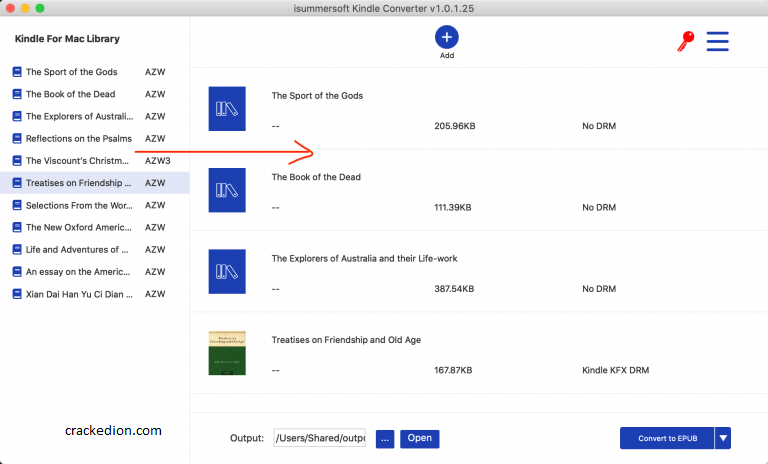This screenshot has width=768, height=464.
Task: Click book icon beside Xian Dai Han Yu Ci Dian
Action: coord(17,294)
